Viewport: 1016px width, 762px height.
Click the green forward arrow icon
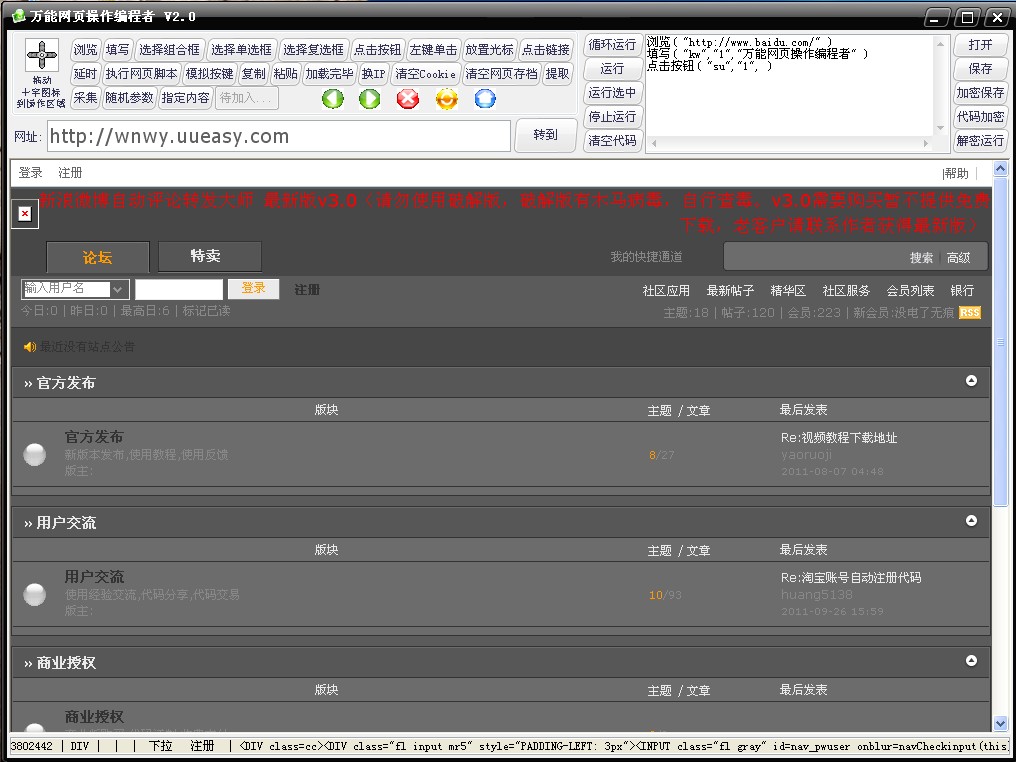pyautogui.click(x=369, y=99)
